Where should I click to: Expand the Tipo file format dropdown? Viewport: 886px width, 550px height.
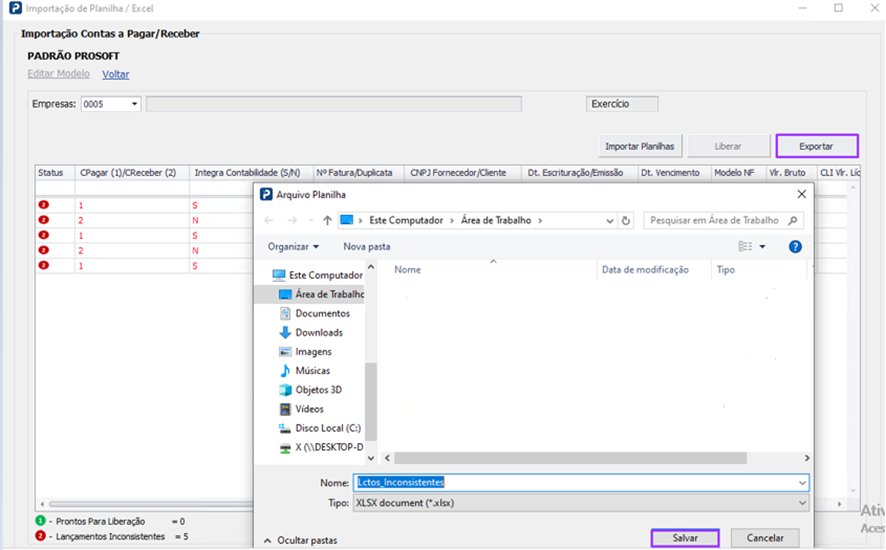[801, 503]
